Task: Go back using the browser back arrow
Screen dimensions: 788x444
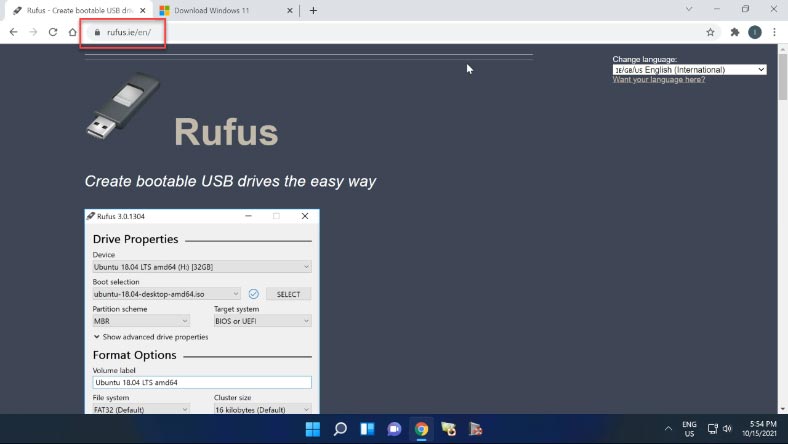Action: (x=14, y=32)
